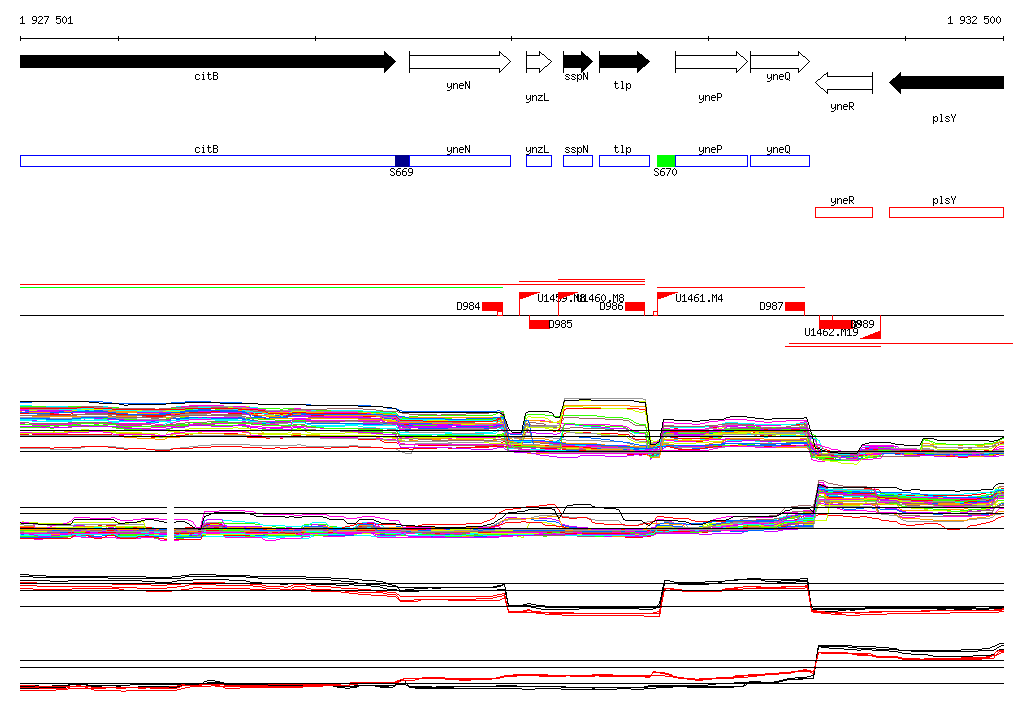Click the D985 text label
This screenshot has width=1024, height=714.
click(x=560, y=324)
